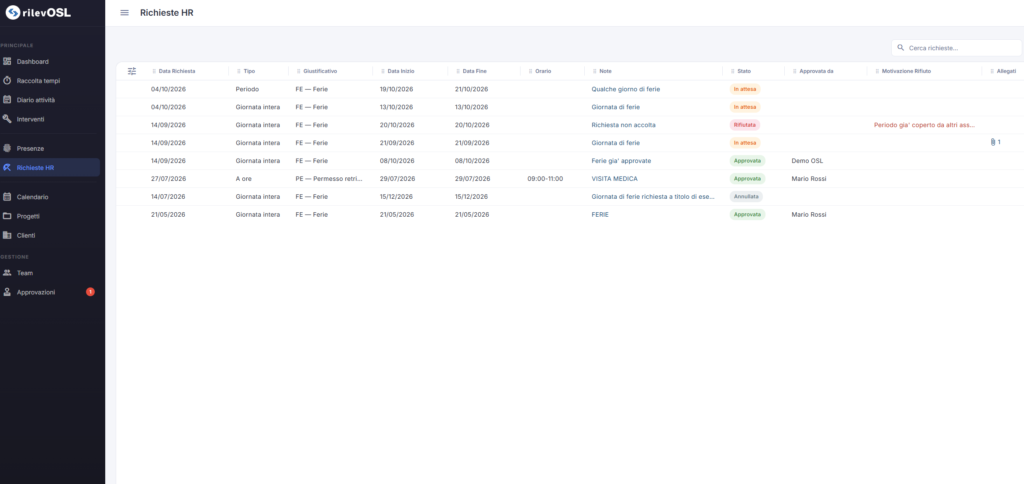Click the end date 21/10/2026
This screenshot has height=484, width=1024.
(x=472, y=89)
